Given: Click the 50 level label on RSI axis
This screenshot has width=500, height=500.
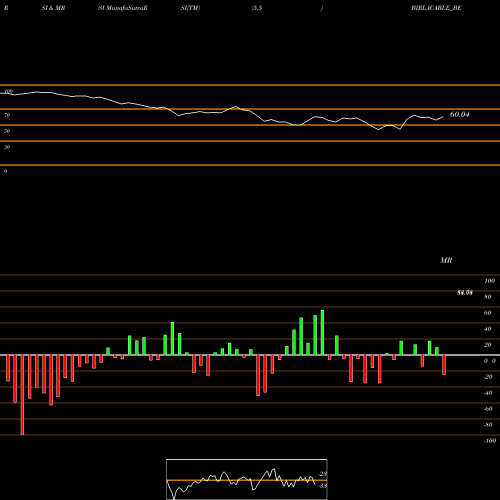Looking at the screenshot, I should click(x=7, y=131).
